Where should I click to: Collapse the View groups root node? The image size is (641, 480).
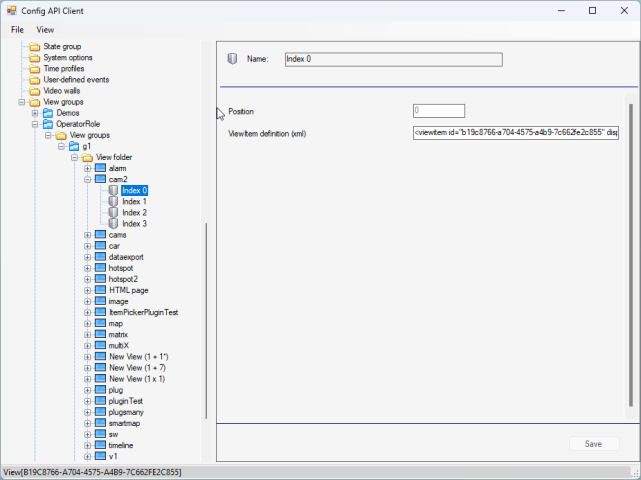pyautogui.click(x=22, y=102)
